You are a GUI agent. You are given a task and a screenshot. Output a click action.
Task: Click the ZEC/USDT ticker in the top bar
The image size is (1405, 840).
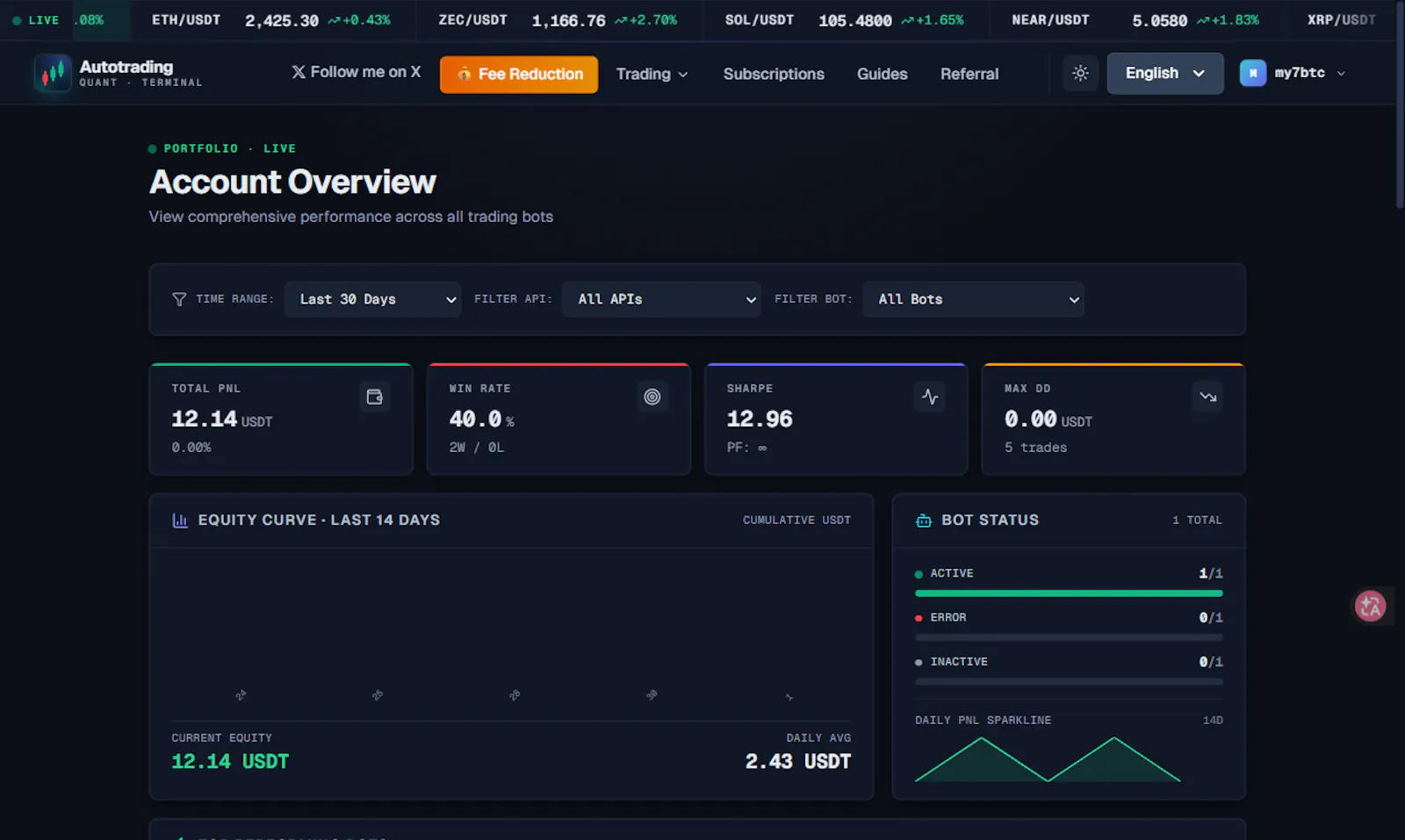click(x=558, y=20)
